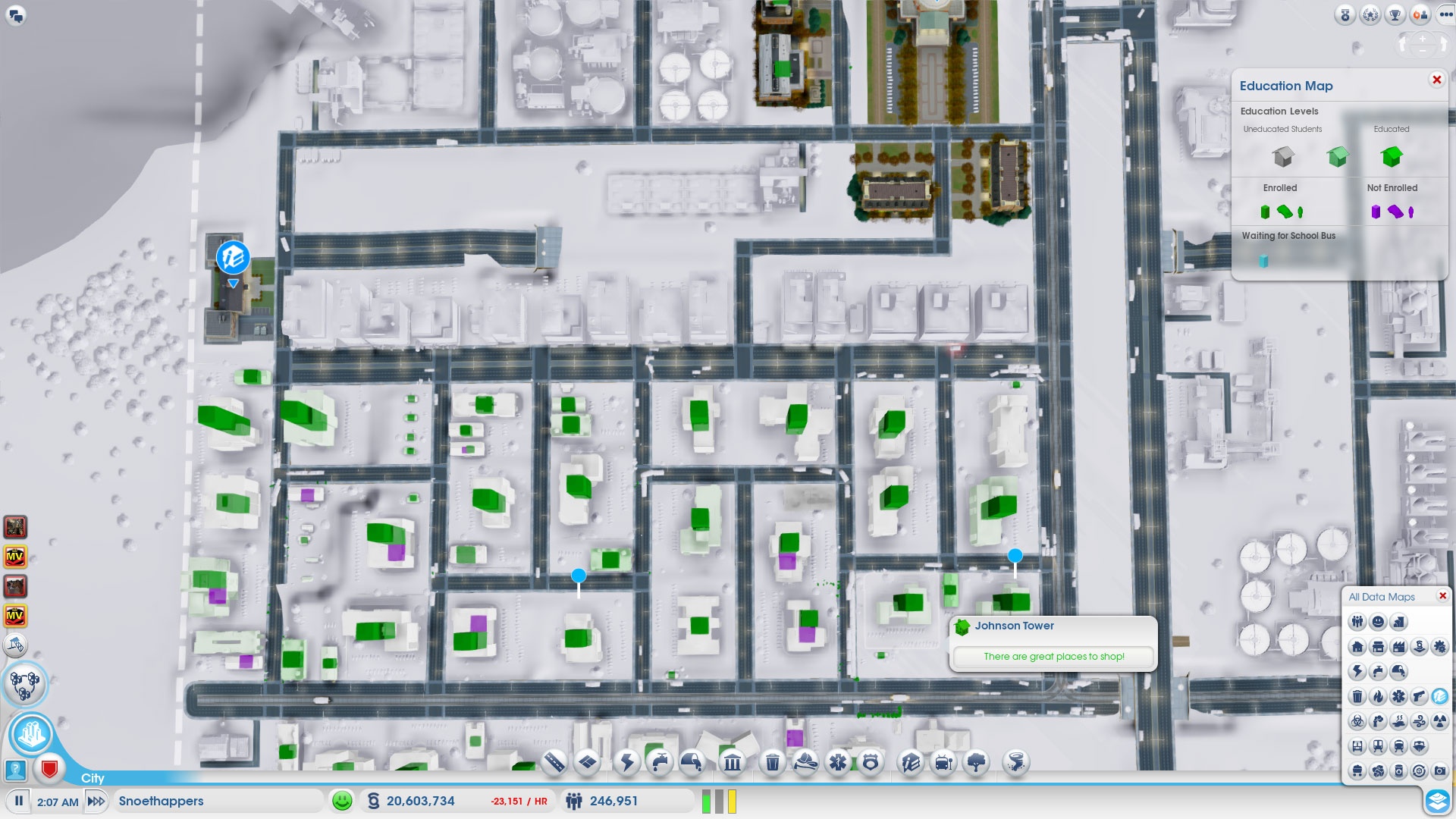Screen dimensions: 1456x819
Task: Expand the top-right options menu
Action: (1445, 14)
